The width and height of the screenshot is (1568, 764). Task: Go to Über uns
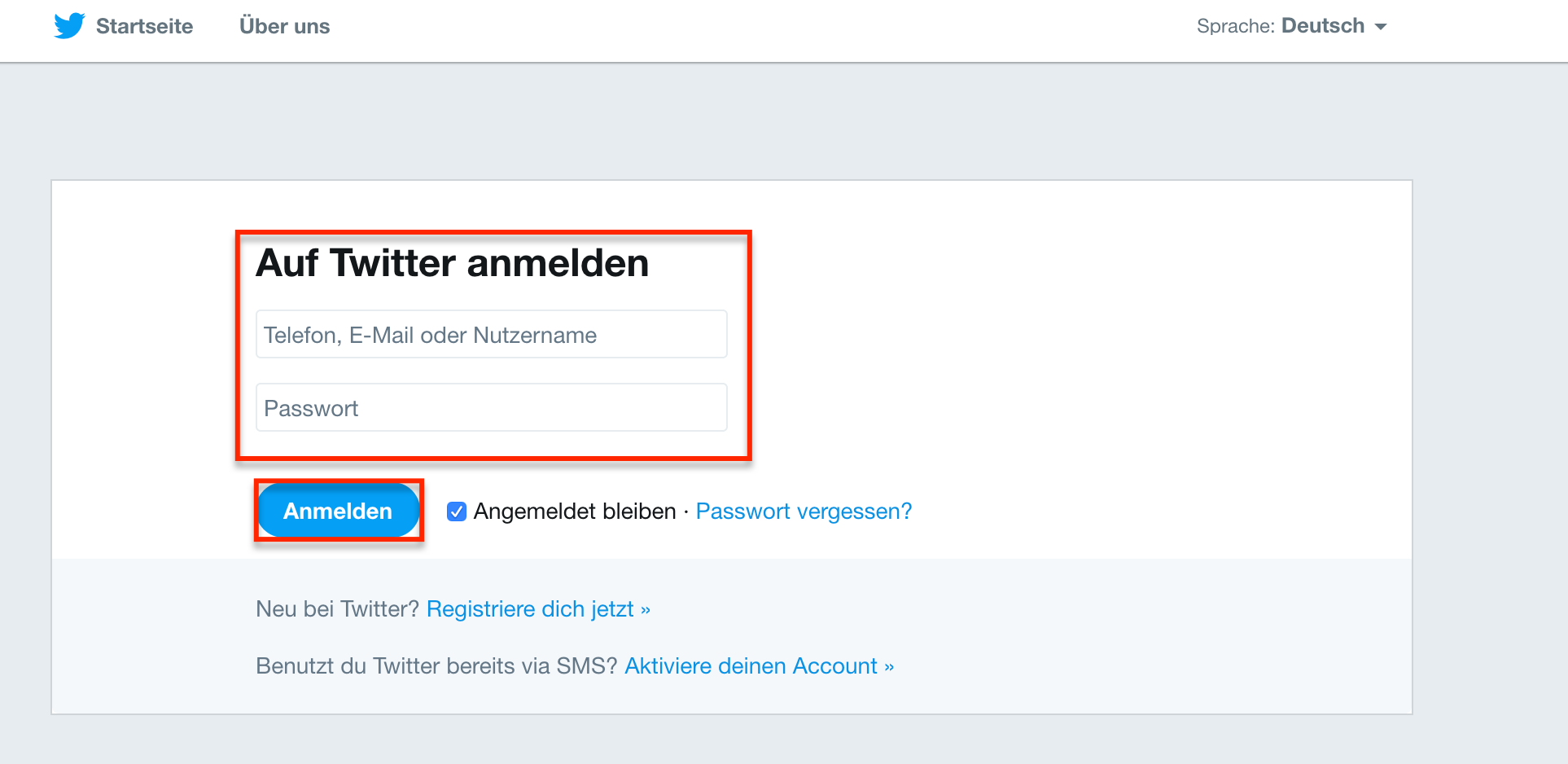pyautogui.click(x=284, y=27)
